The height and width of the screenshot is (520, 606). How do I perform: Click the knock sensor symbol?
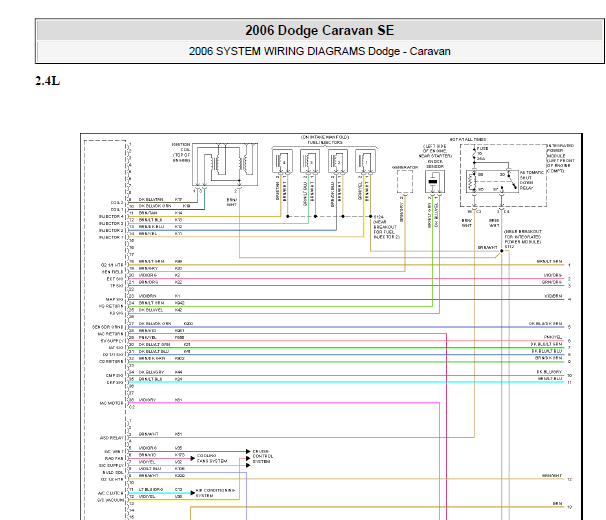[435, 182]
